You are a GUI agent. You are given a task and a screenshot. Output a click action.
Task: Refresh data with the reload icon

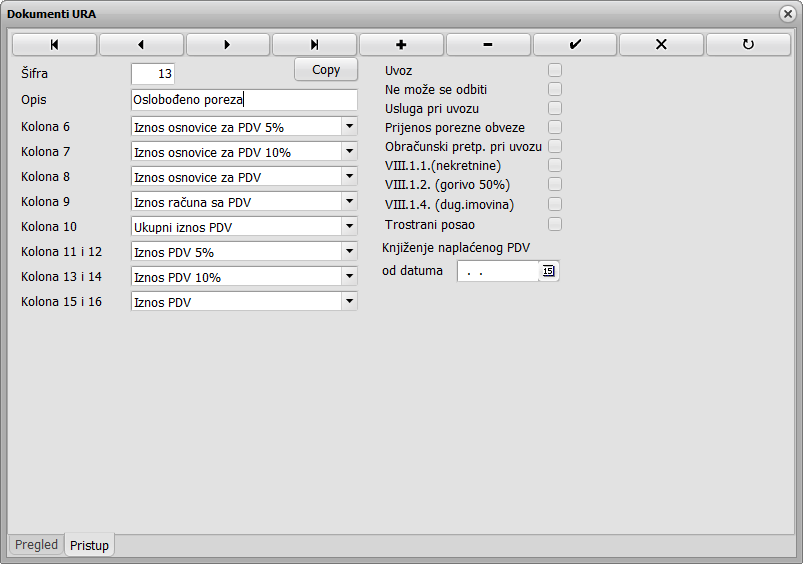click(x=748, y=45)
